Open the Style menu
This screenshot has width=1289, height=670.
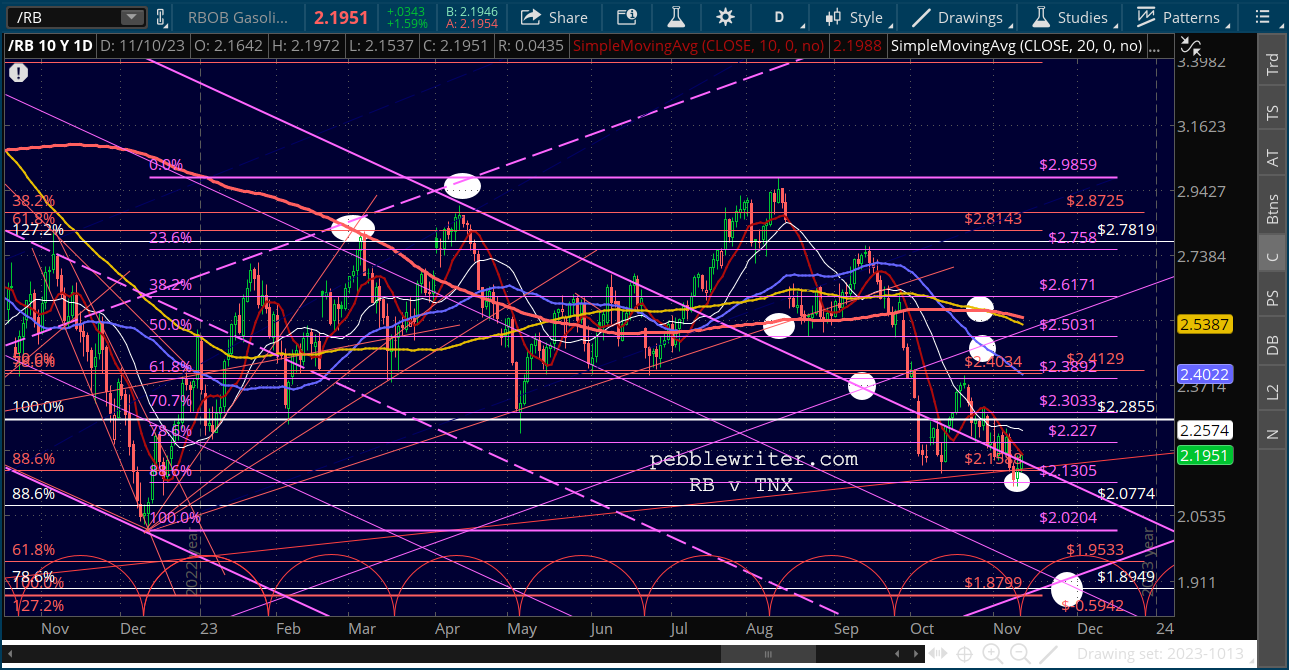coord(854,17)
